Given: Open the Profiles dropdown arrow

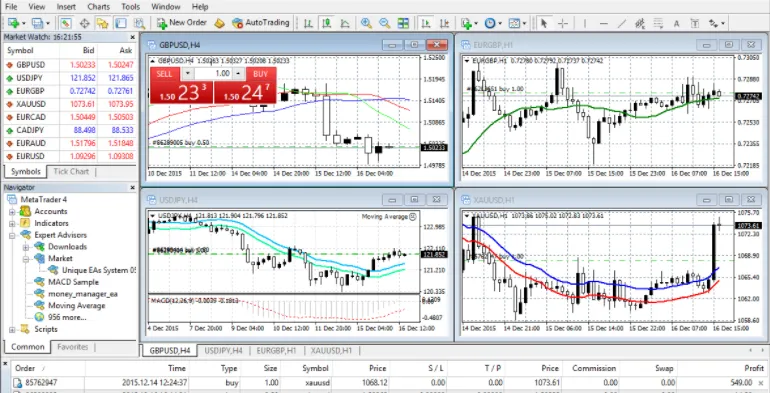Looking at the screenshot, I should click(48, 23).
